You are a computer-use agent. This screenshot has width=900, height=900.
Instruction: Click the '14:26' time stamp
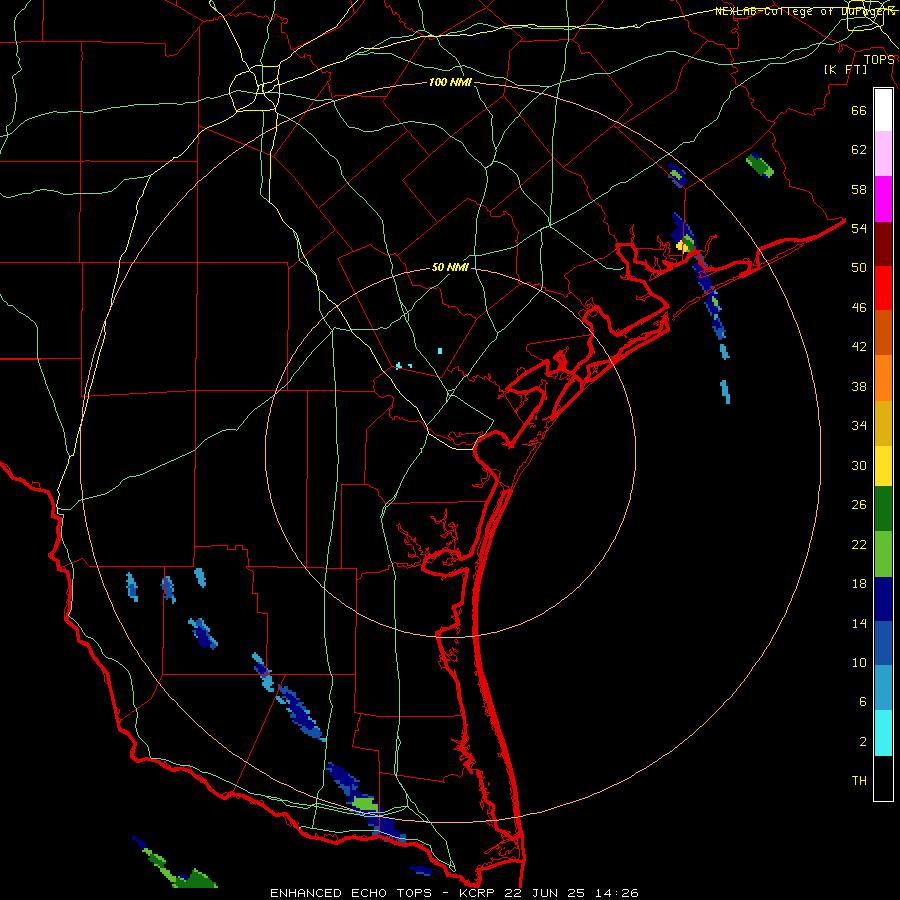(x=616, y=893)
